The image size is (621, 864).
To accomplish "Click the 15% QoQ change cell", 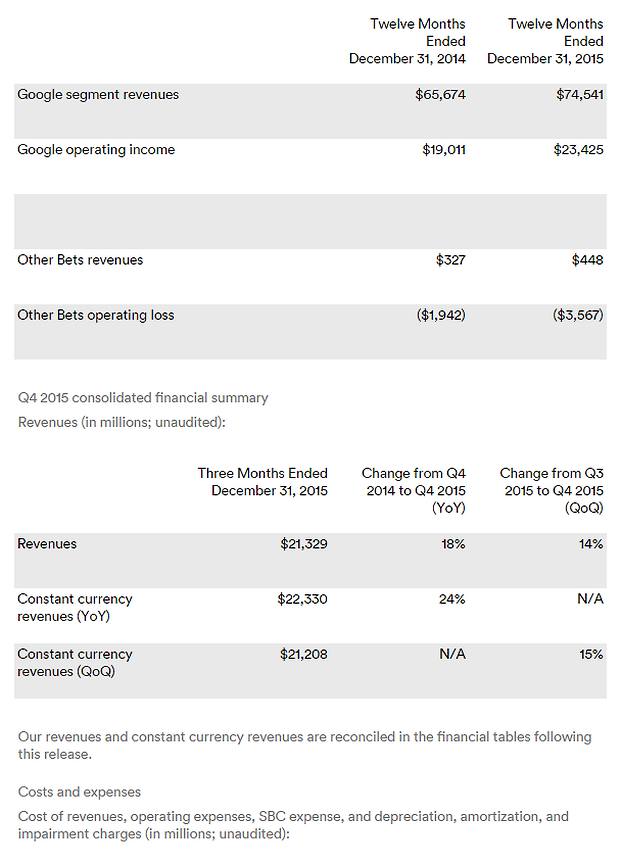I will pyautogui.click(x=590, y=654).
